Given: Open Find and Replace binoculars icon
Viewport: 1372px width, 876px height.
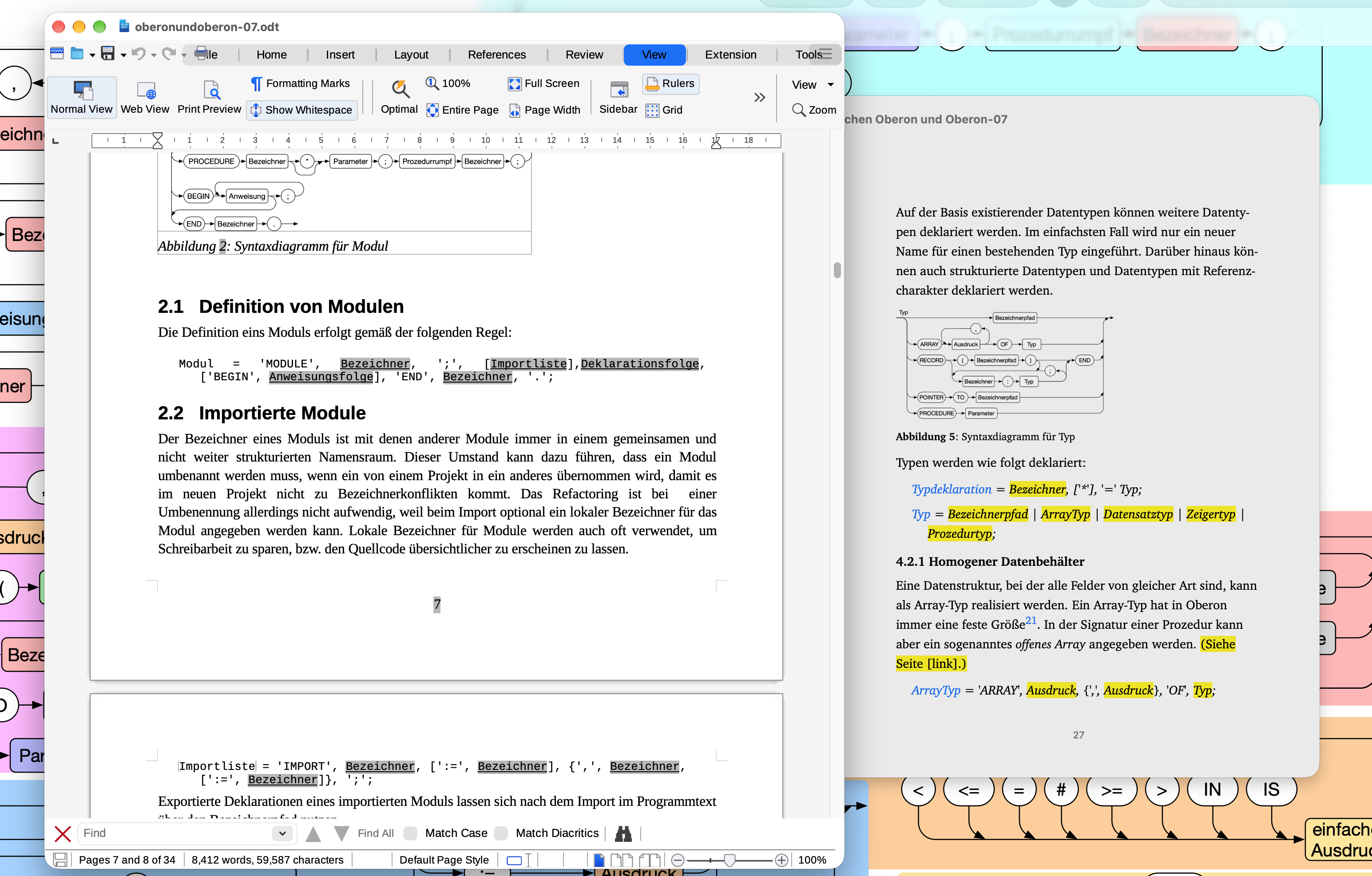Looking at the screenshot, I should click(623, 833).
